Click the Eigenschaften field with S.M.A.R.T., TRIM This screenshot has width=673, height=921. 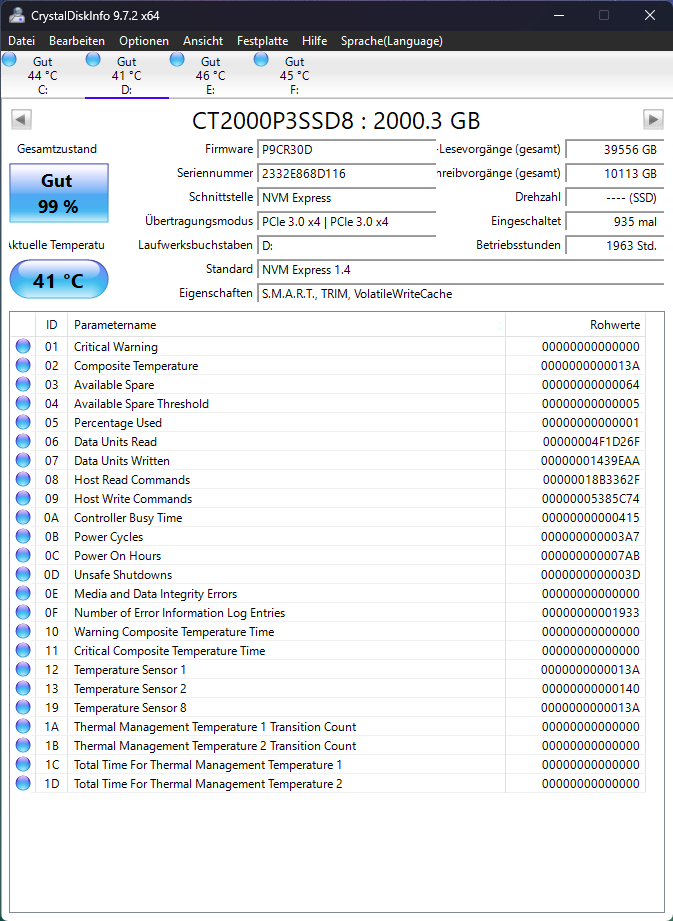tap(460, 294)
